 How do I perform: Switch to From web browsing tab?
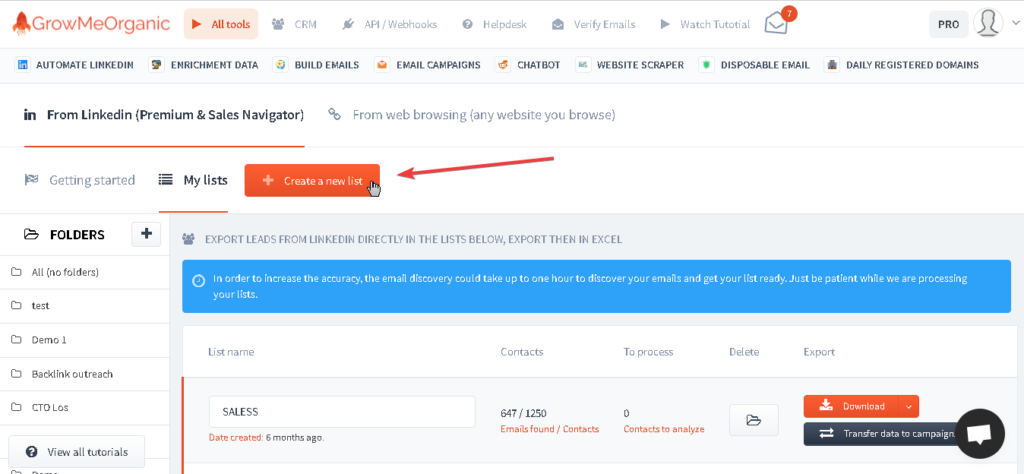click(472, 115)
